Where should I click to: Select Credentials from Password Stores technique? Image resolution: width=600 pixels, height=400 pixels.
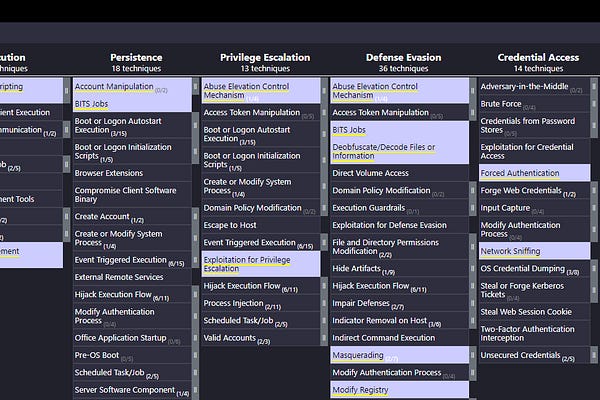[x=534, y=126]
